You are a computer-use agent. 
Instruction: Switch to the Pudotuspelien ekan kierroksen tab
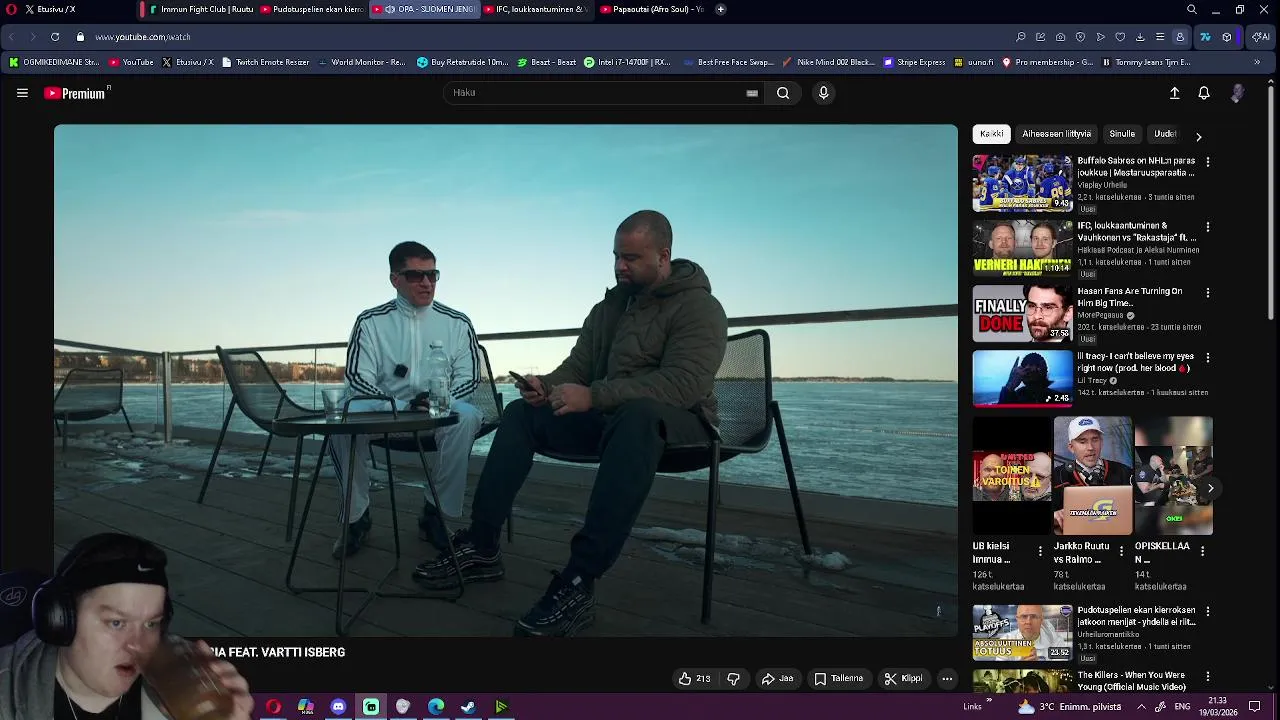click(x=312, y=9)
